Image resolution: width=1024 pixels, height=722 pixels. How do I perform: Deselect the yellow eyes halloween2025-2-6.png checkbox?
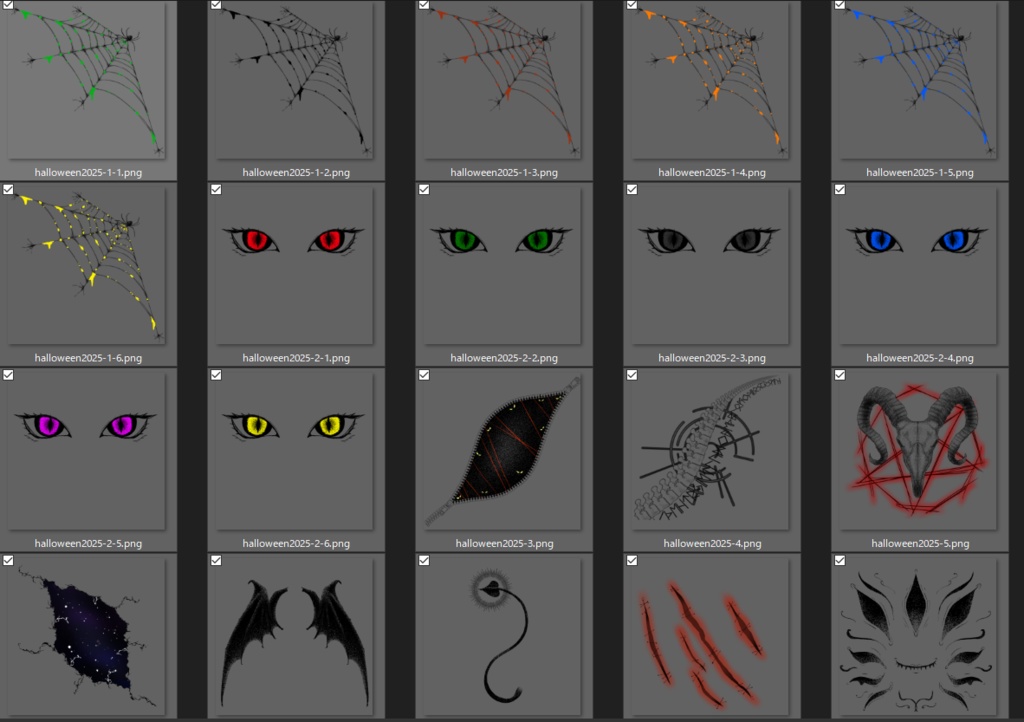coord(216,375)
